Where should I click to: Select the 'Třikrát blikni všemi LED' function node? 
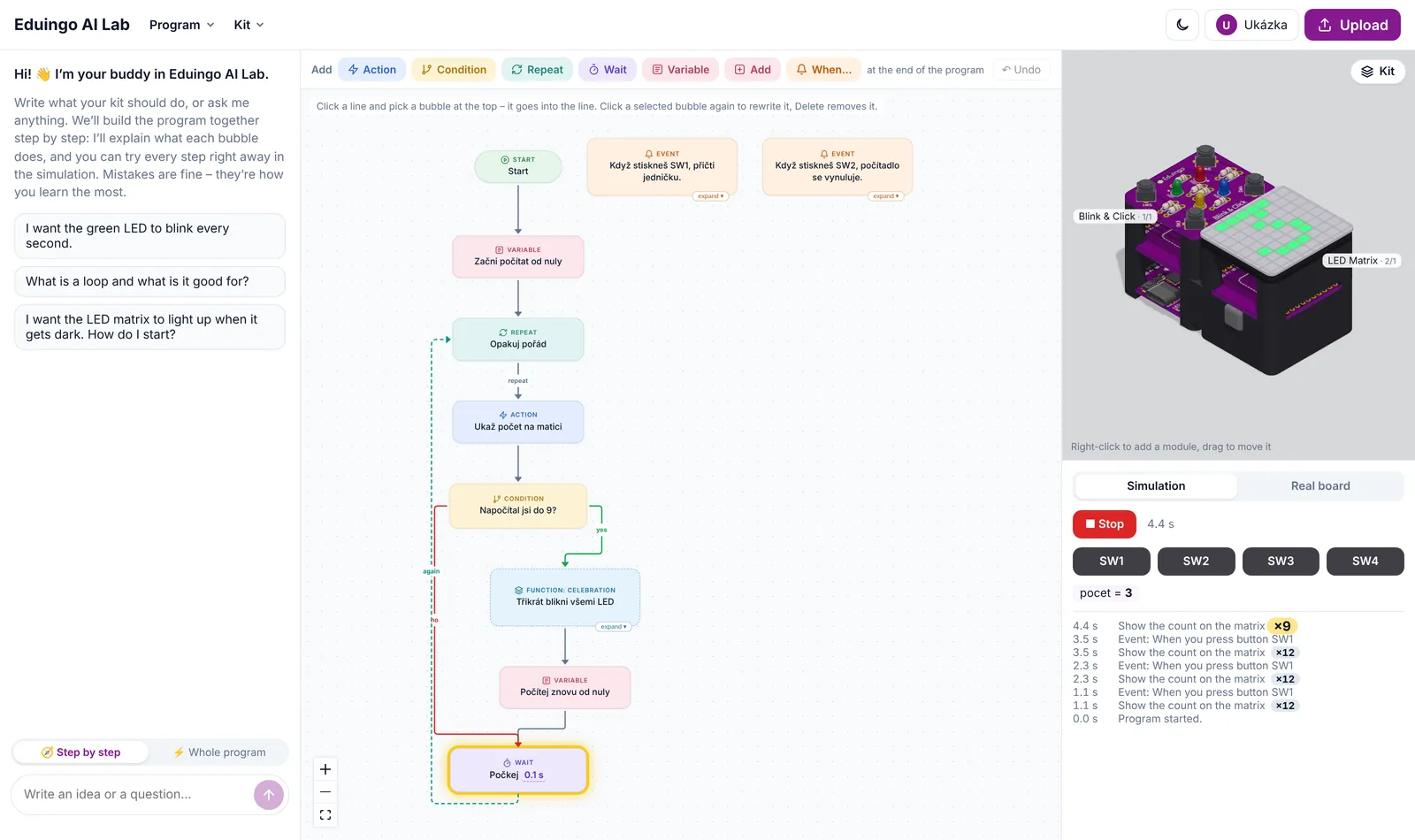coord(565,597)
